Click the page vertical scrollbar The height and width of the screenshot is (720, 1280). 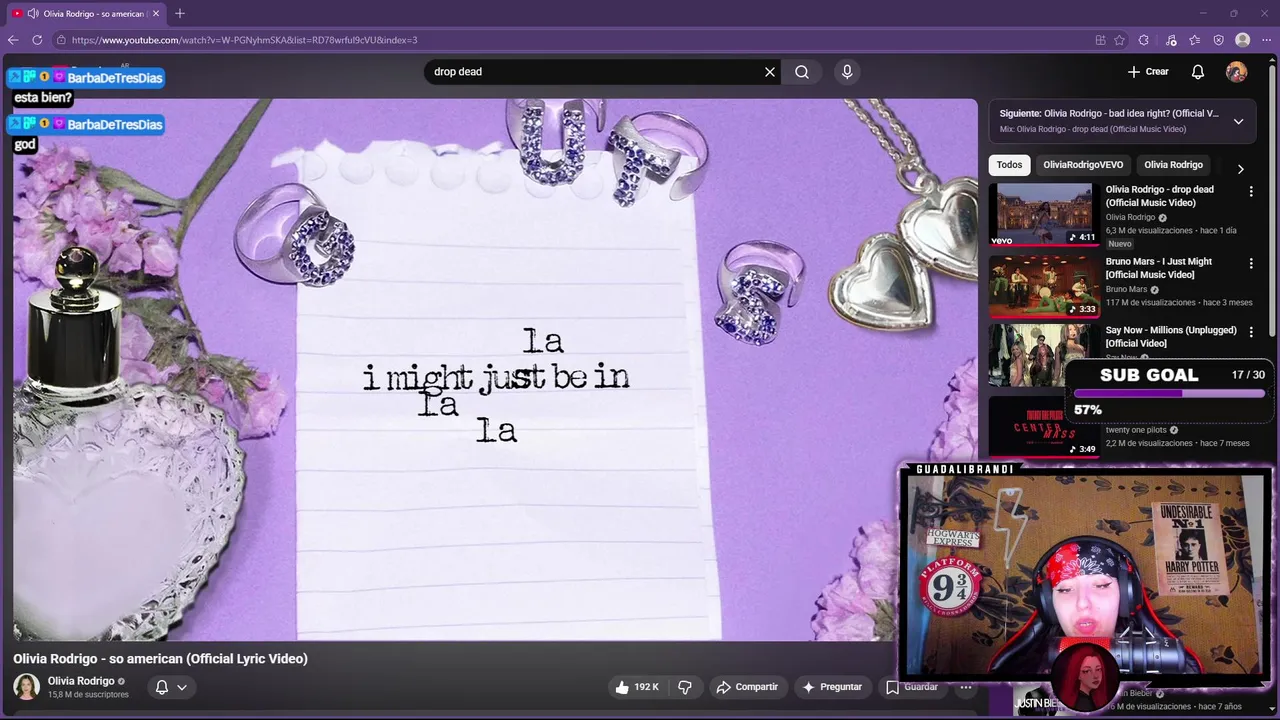(1274, 200)
